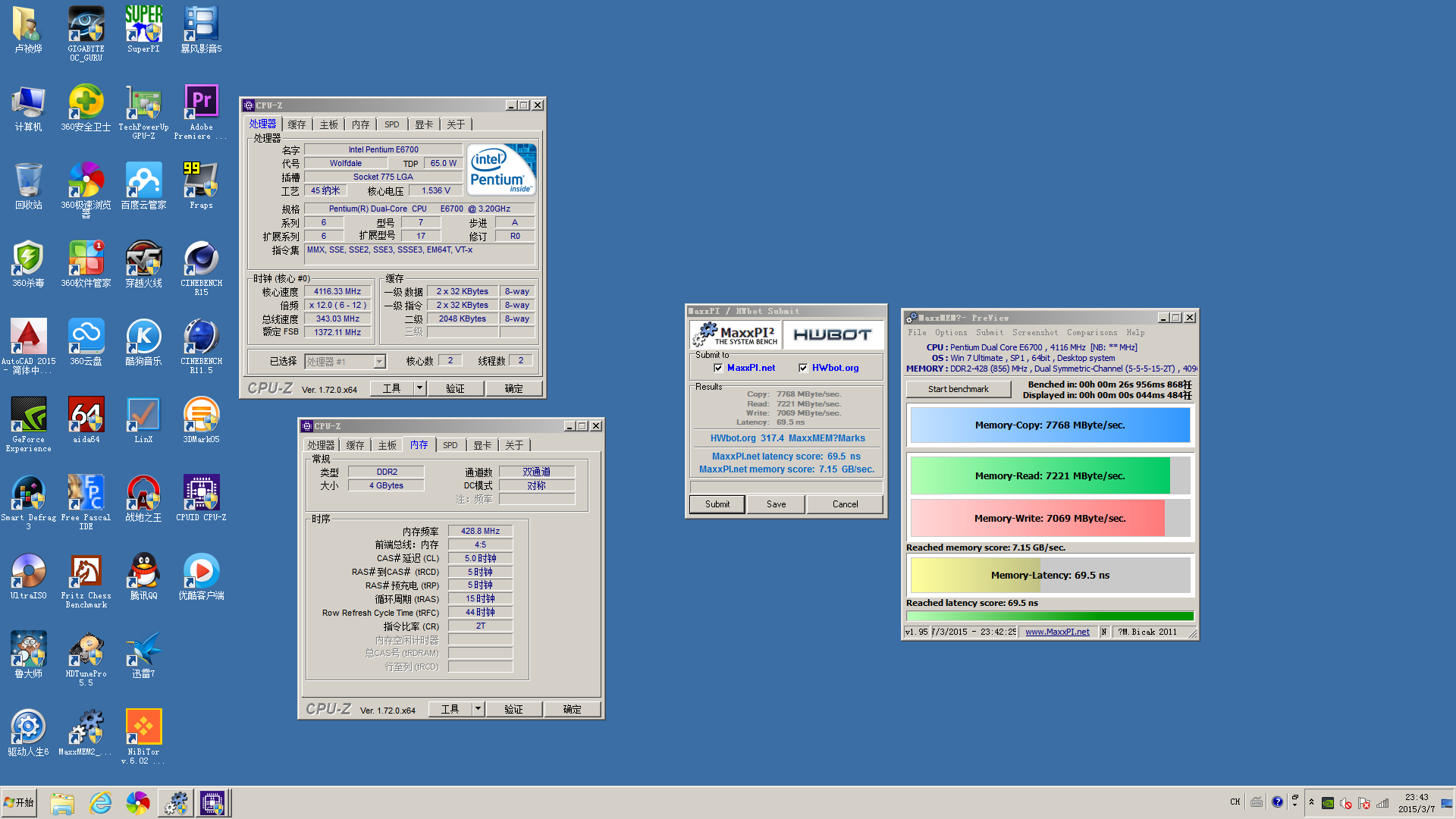Launch CINEBENCH R15 shortcut
The width and height of the screenshot is (1456, 819).
pos(201,268)
